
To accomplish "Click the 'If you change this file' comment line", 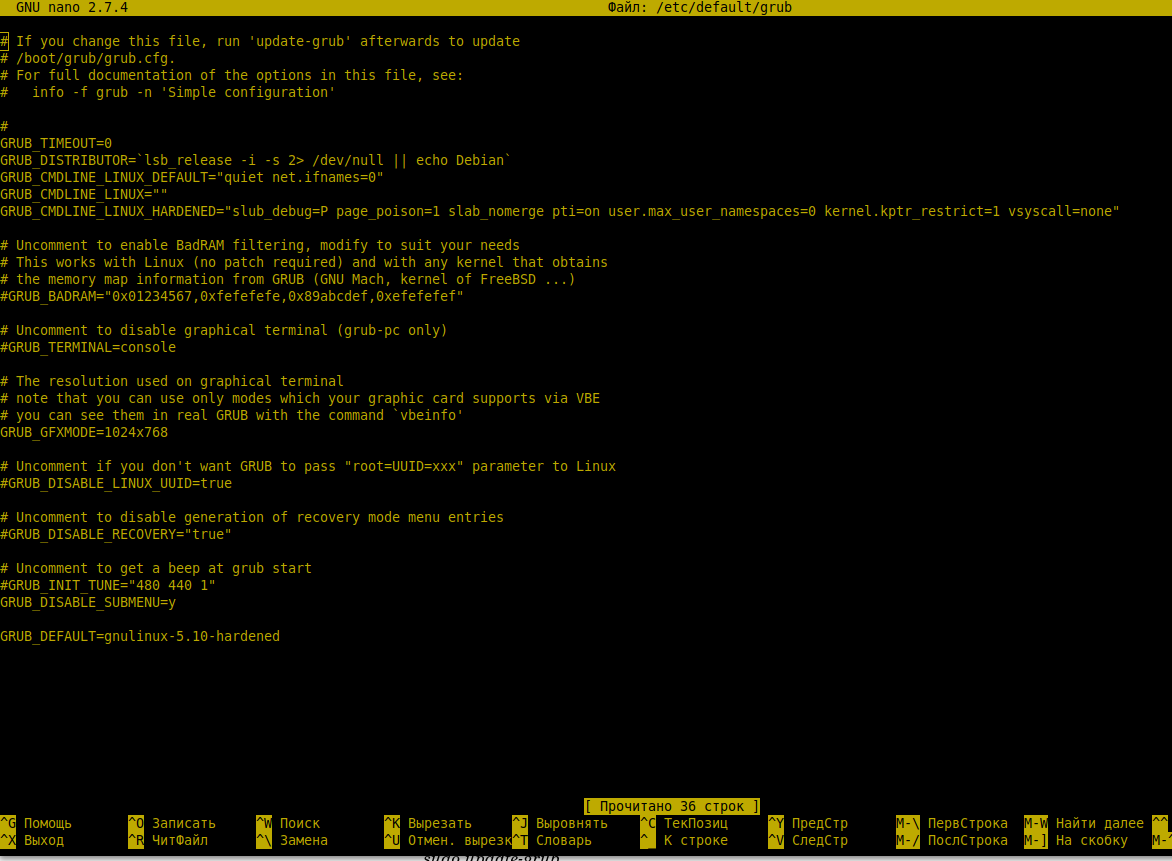I will tap(260, 41).
